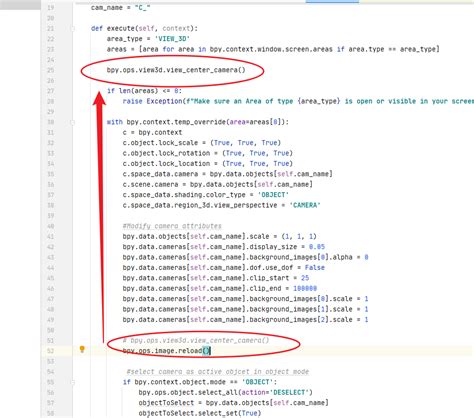
Task: Click the cam_name = "C_" line
Action: point(120,8)
